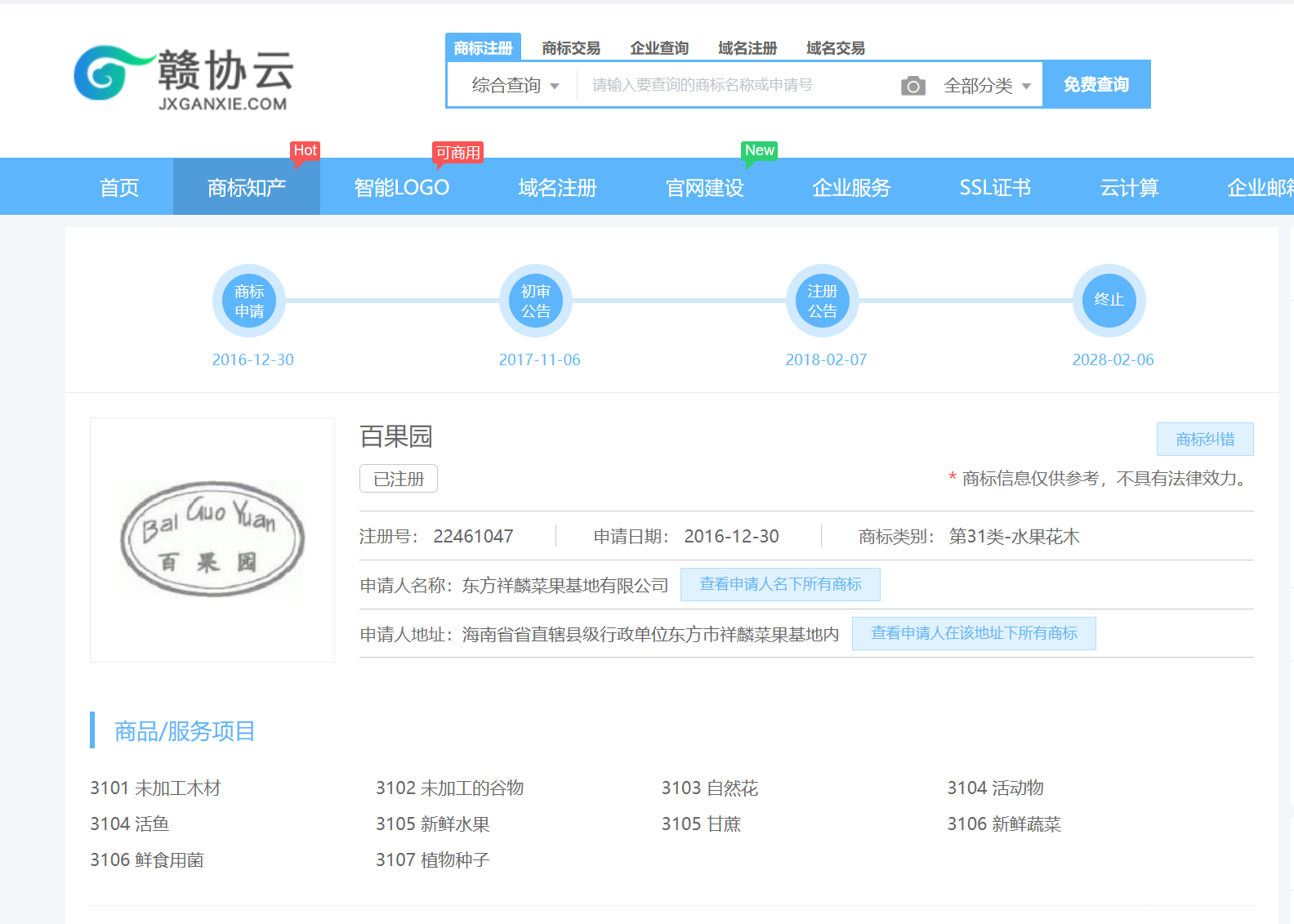Go to 首页 in the navigation bar
The height and width of the screenshot is (924, 1294).
tap(119, 188)
